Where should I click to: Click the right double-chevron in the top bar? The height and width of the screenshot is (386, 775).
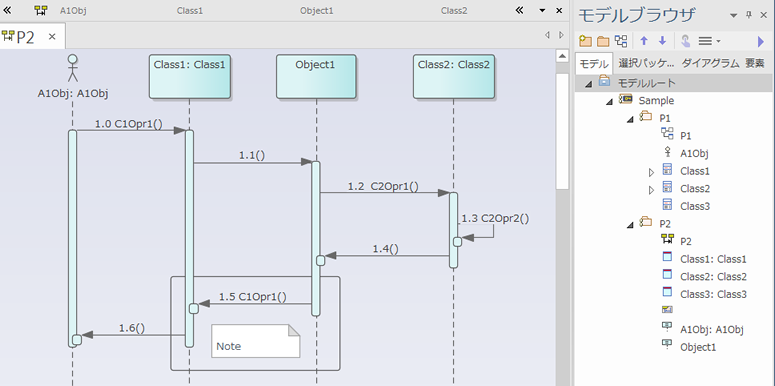(519, 10)
